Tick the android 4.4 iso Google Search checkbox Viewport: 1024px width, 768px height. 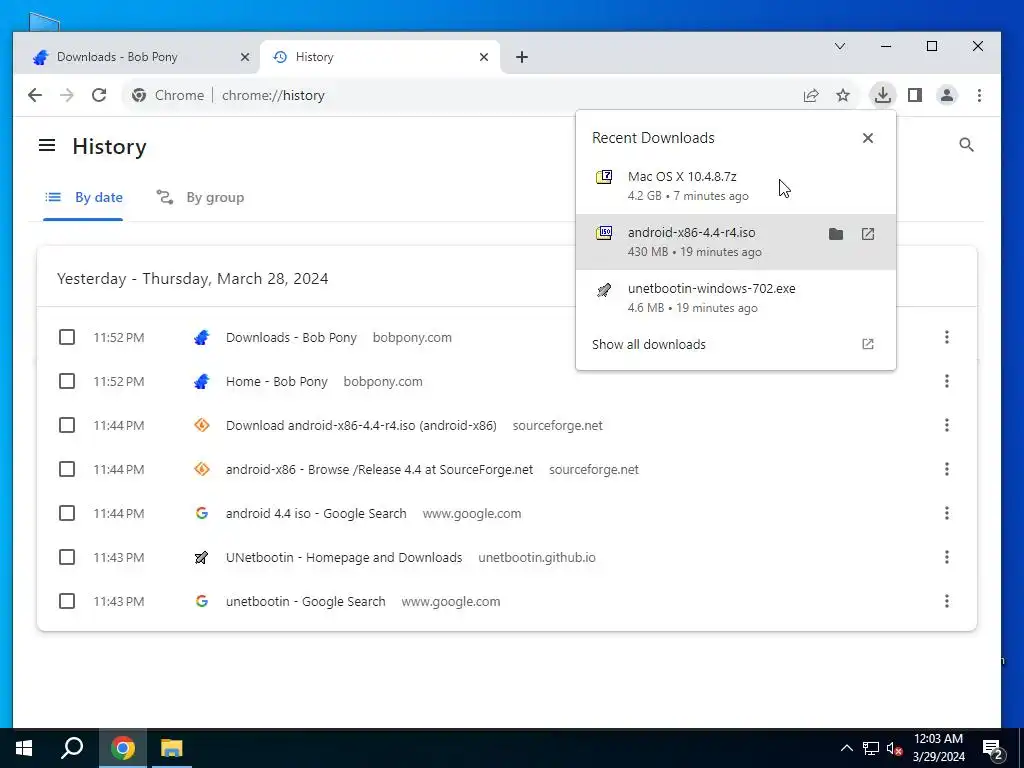[x=67, y=513]
